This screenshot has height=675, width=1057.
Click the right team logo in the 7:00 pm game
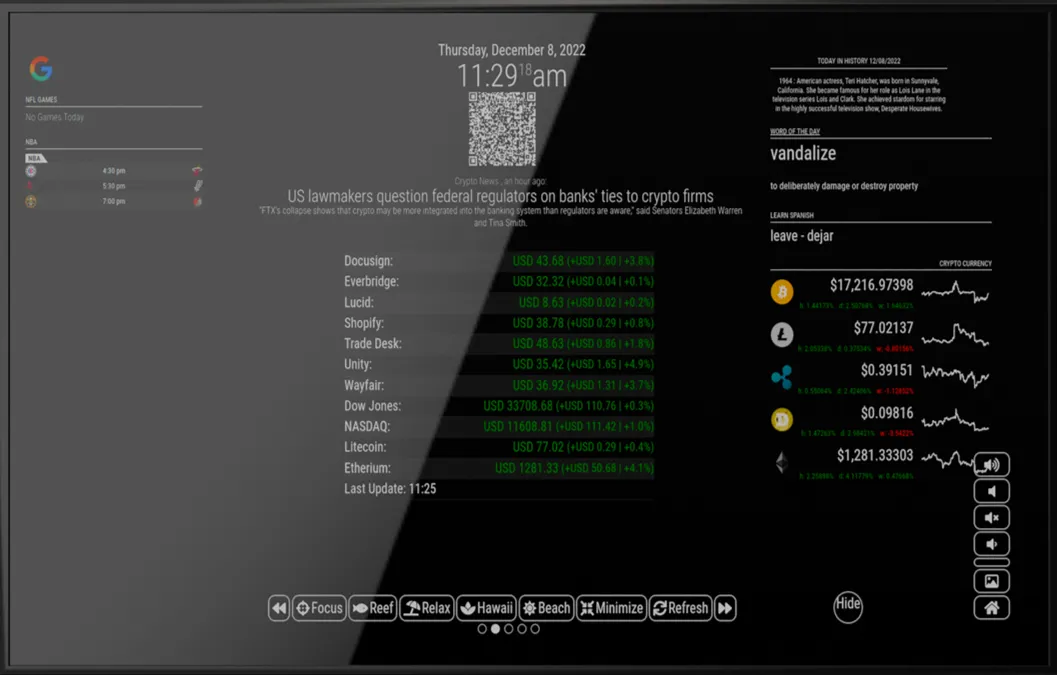[x=198, y=202]
